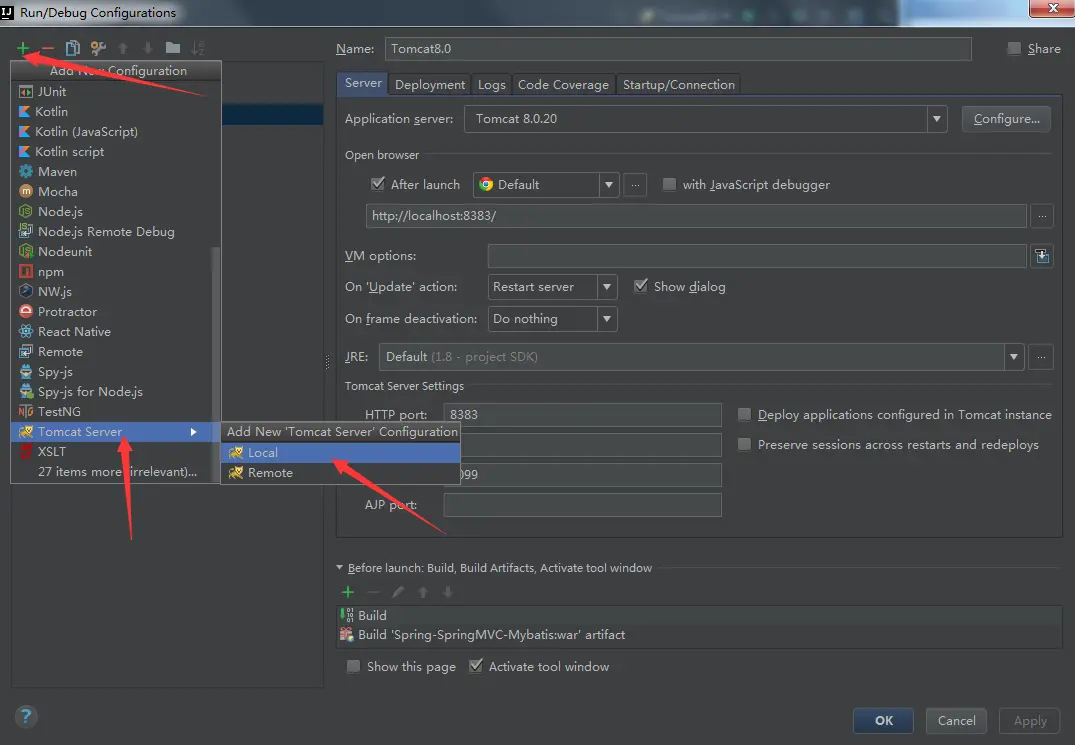
Task: Enable Deploy applications configured in Tomcat instance
Action: pyautogui.click(x=744, y=414)
